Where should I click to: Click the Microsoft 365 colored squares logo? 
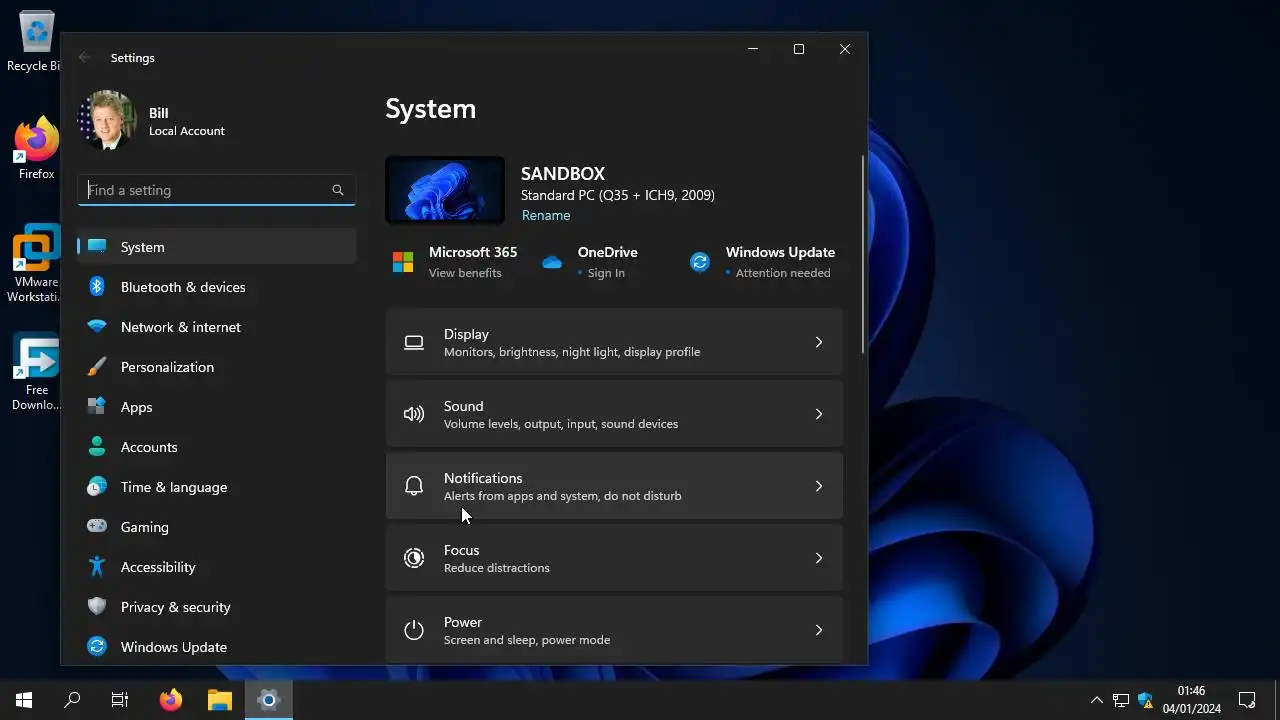point(403,262)
